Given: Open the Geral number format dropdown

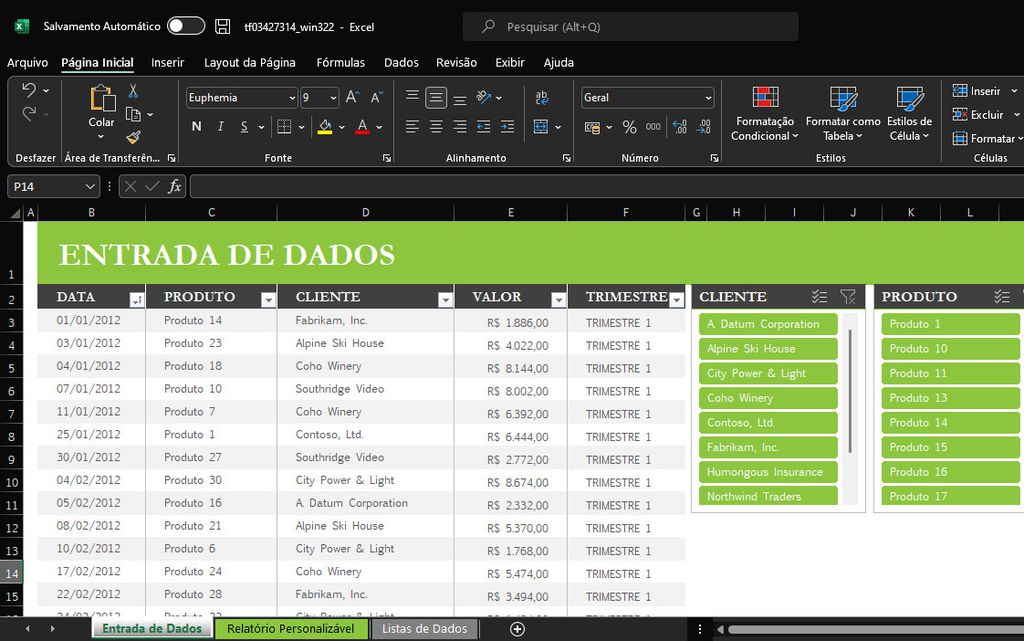Looking at the screenshot, I should pyautogui.click(x=708, y=98).
